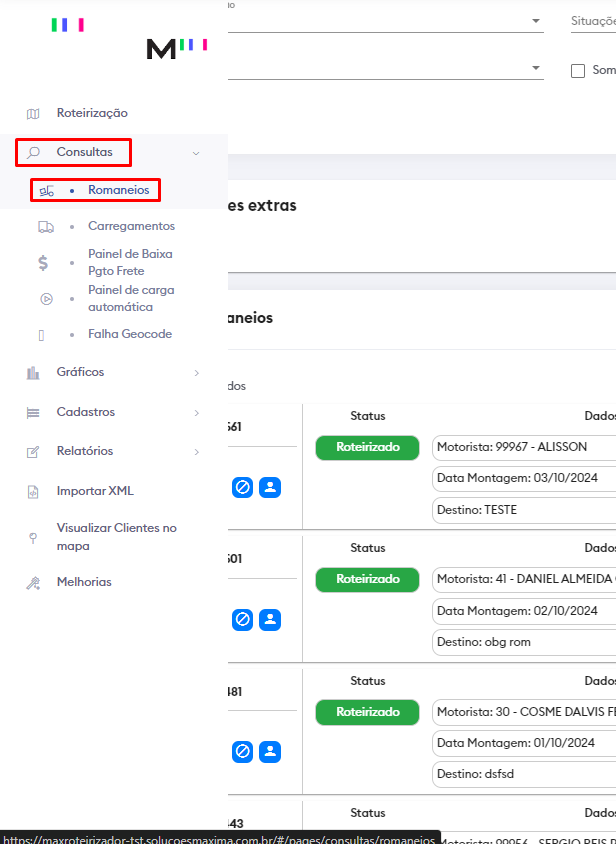
Task: Click the Consultas magnifier icon
Action: click(33, 152)
